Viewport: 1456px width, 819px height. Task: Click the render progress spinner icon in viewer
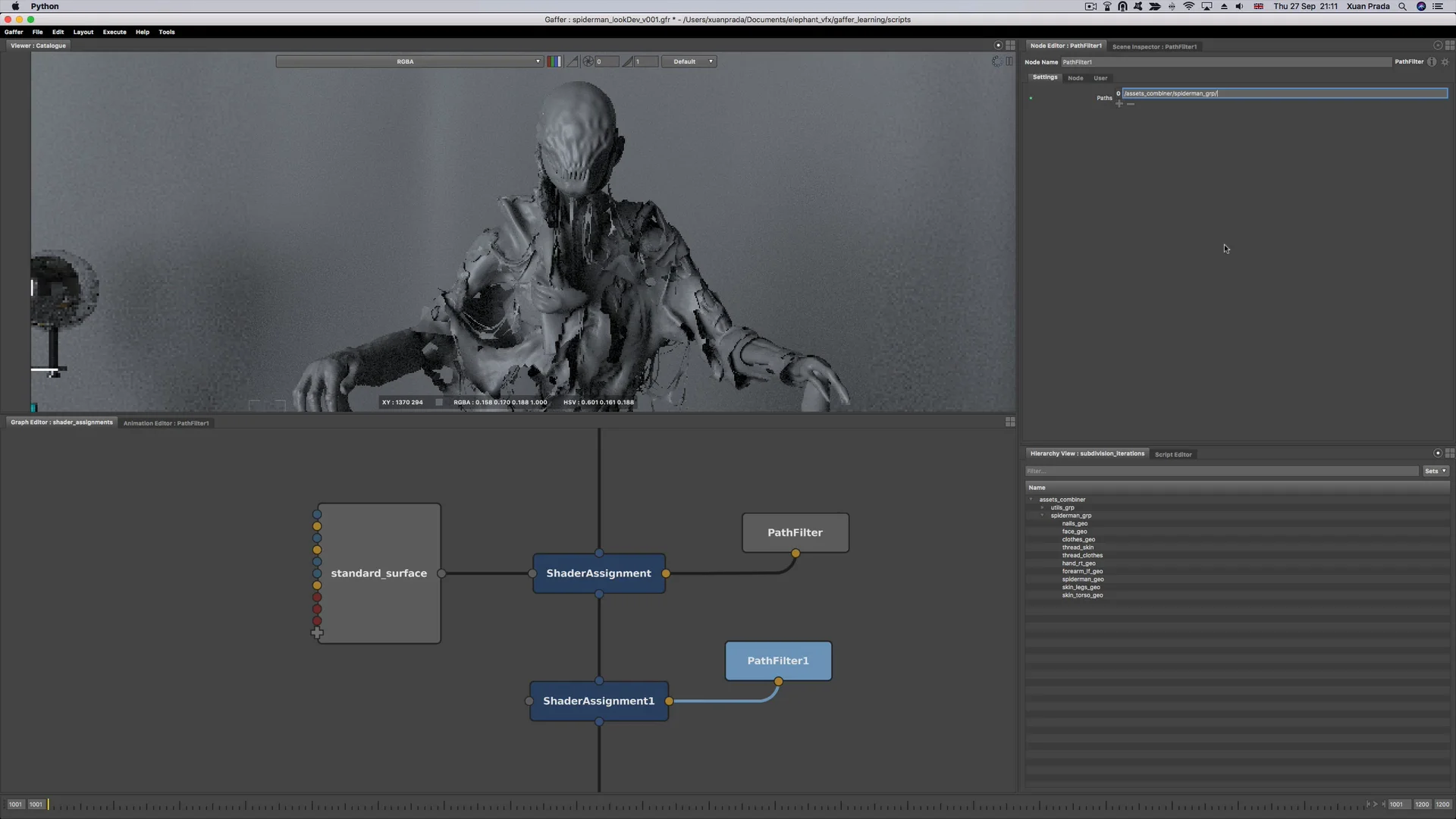click(x=996, y=61)
